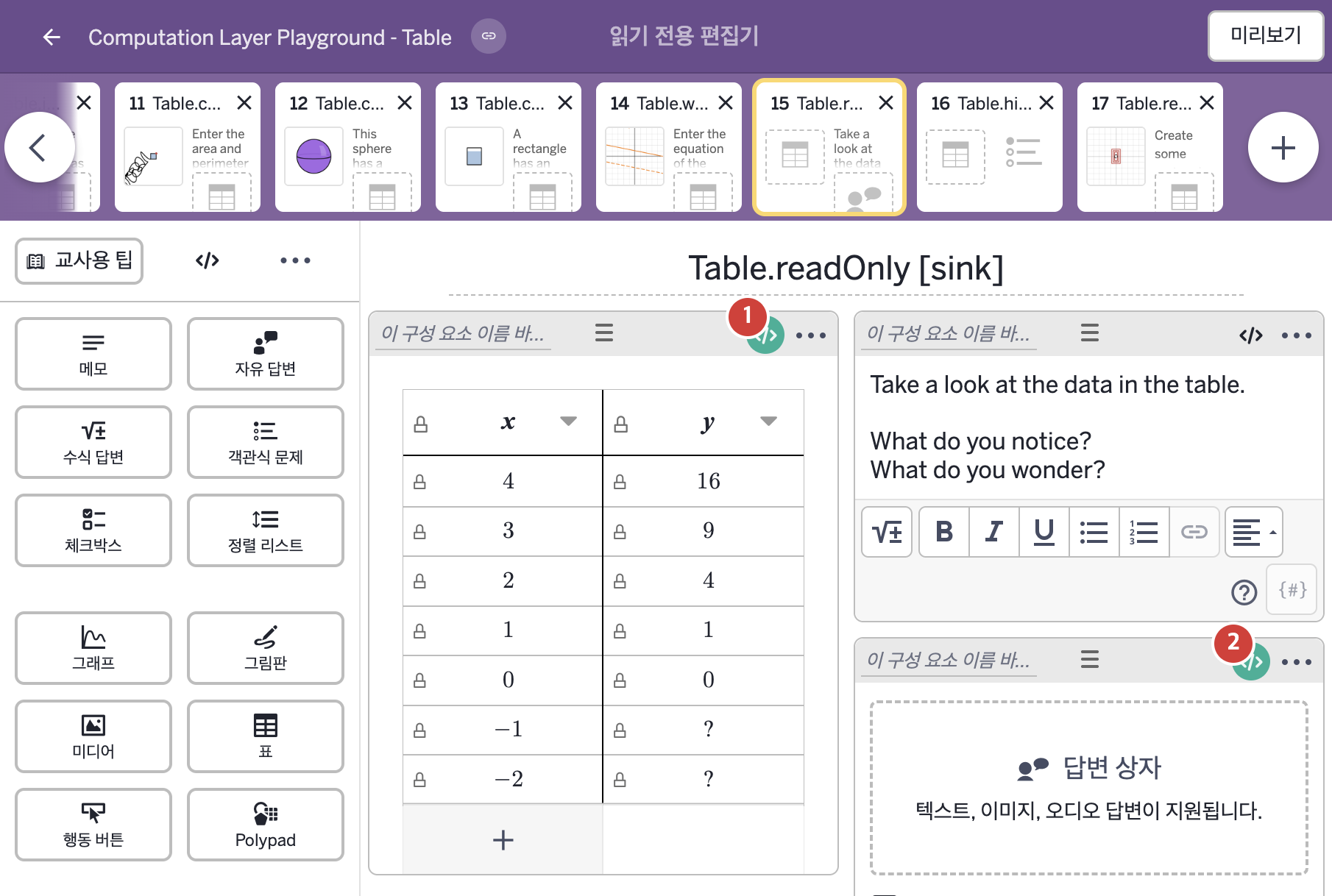
Task: Open the x column header dropdown
Action: tap(568, 422)
